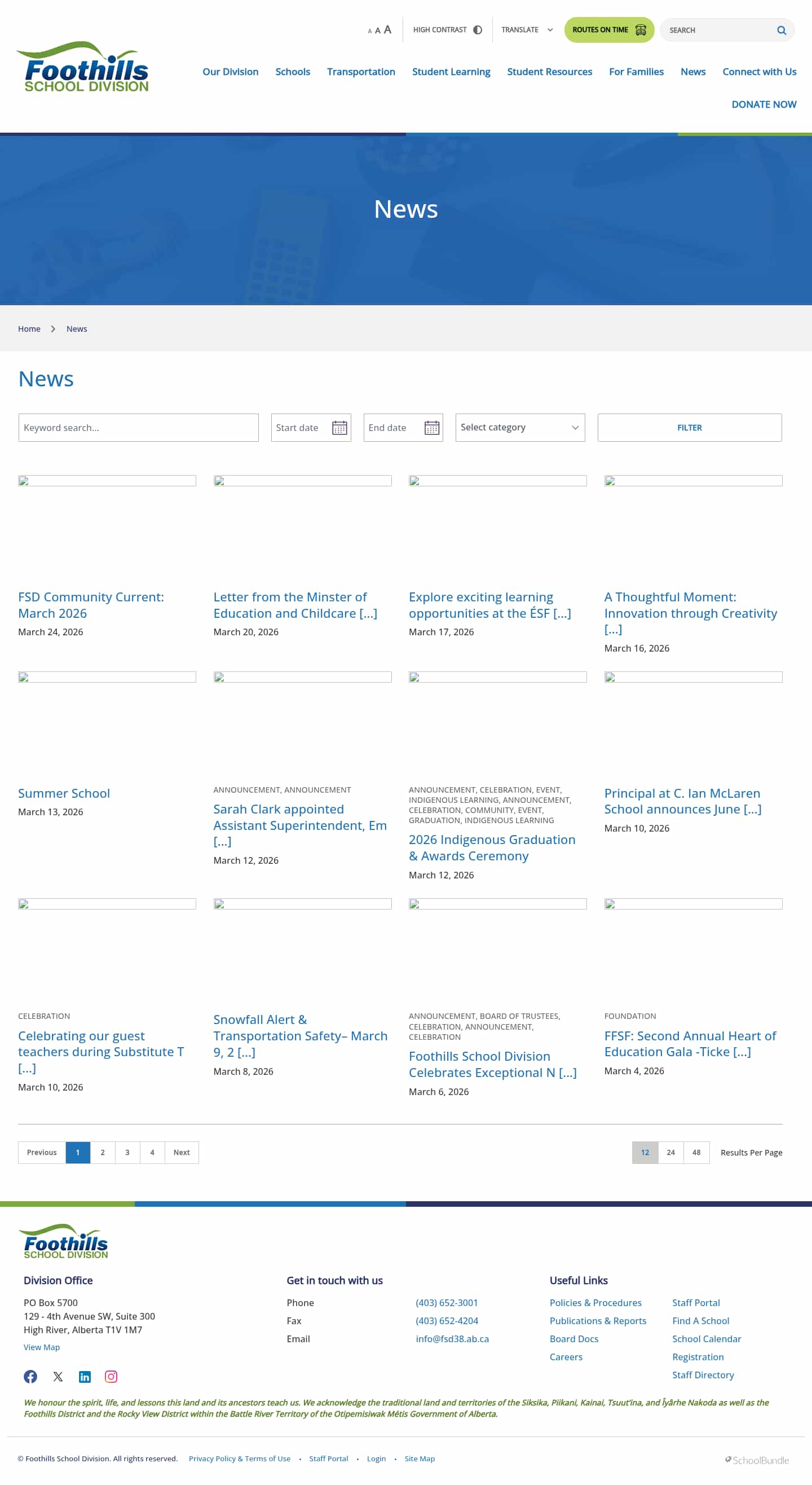Click the View Map link
This screenshot has width=812, height=1485.
(42, 1347)
